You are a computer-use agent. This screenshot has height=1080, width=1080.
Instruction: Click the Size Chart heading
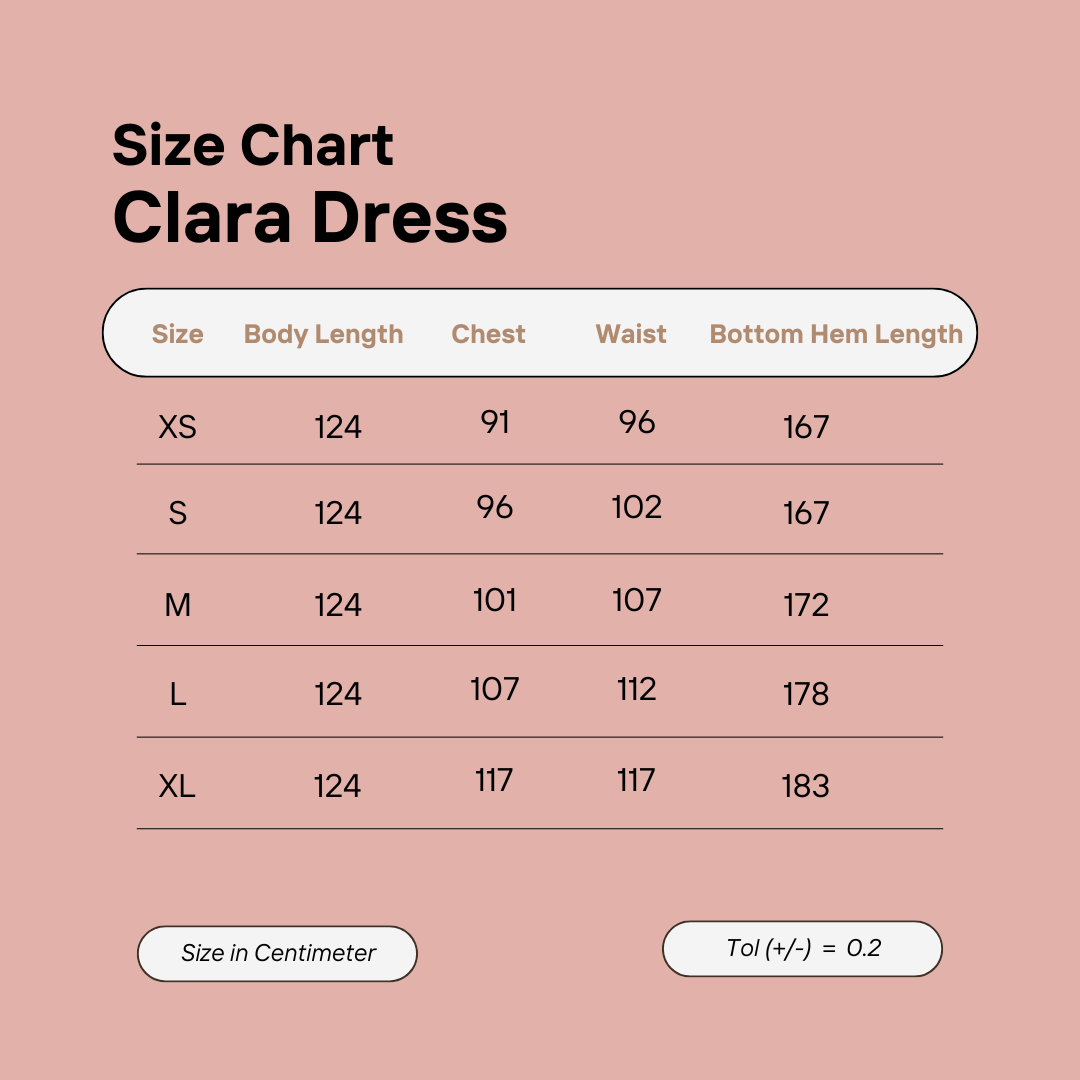coord(253,146)
